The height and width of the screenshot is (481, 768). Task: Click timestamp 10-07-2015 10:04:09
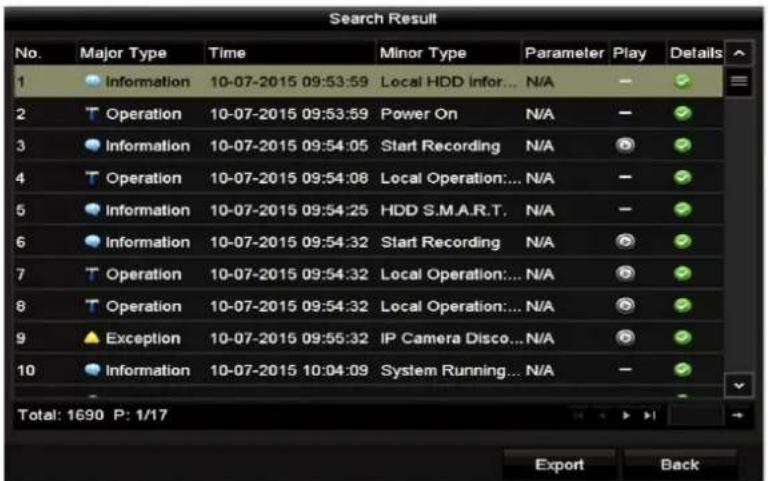[x=289, y=370]
